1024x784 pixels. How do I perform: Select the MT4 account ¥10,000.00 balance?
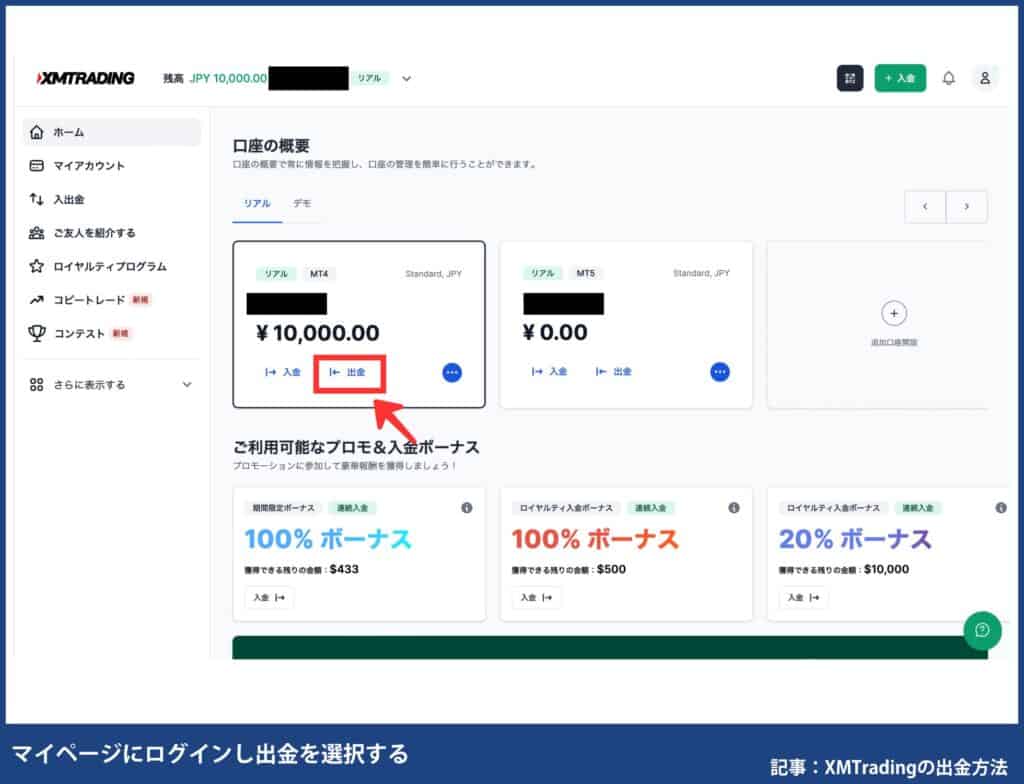tap(317, 333)
